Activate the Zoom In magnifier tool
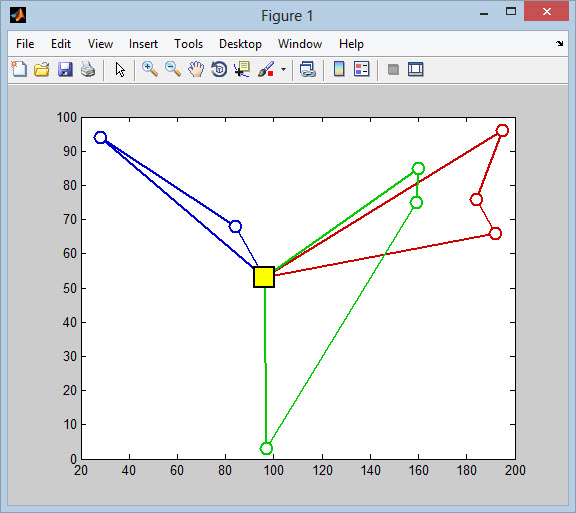 (150, 69)
